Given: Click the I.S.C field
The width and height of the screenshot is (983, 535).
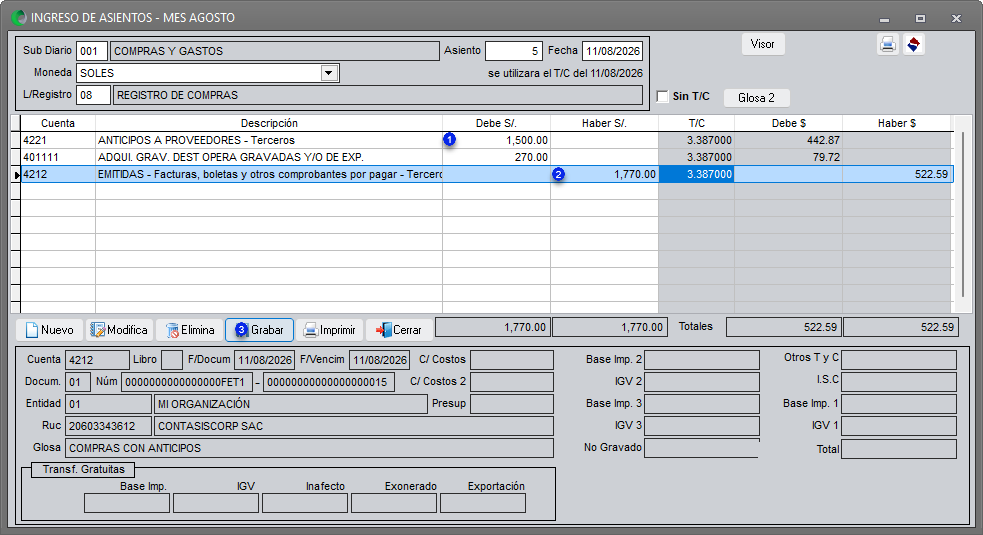Looking at the screenshot, I should [899, 382].
